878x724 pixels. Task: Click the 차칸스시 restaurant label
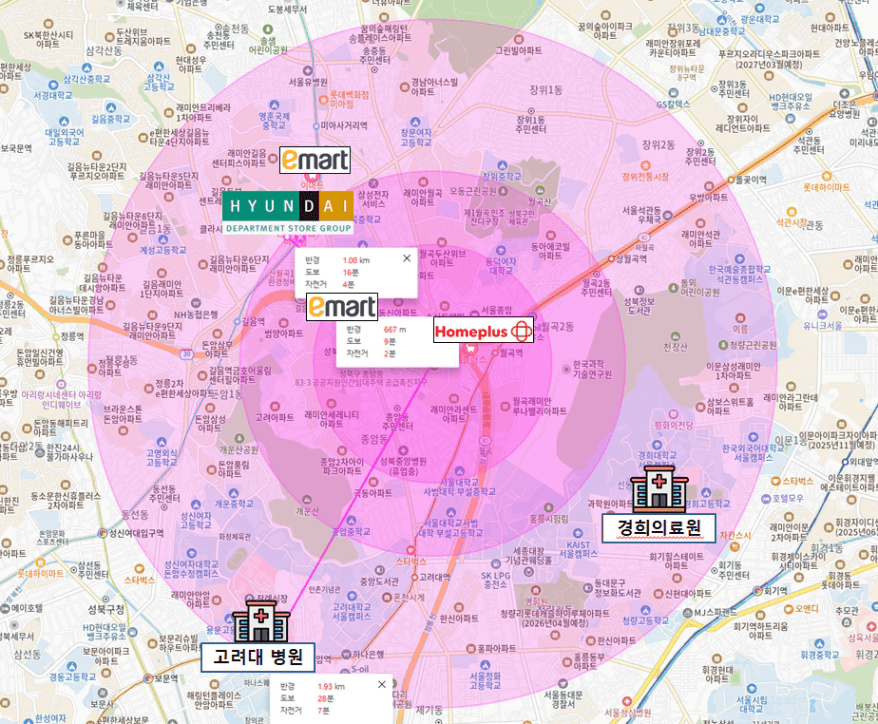point(735,535)
